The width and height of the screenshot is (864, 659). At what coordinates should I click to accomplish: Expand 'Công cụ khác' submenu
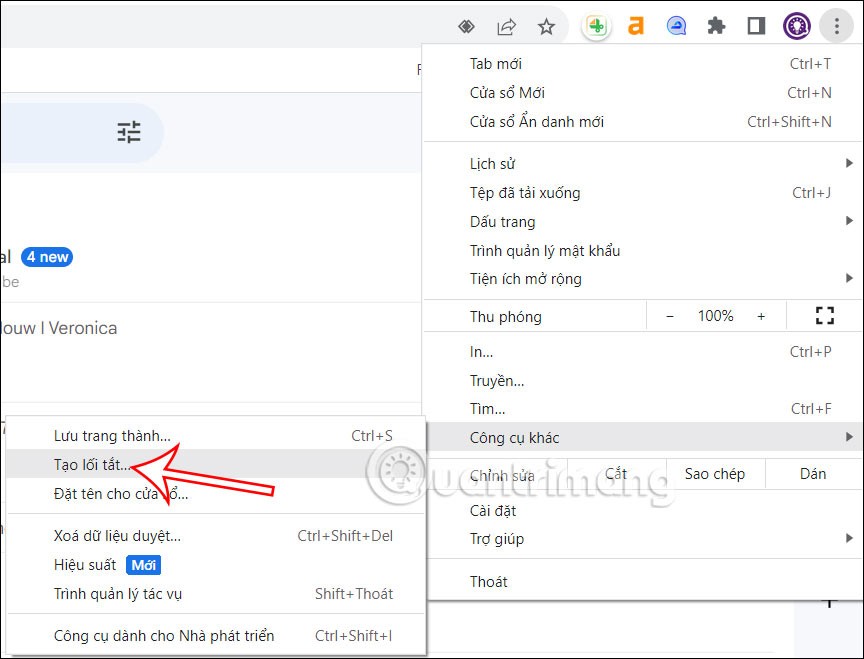(642, 437)
